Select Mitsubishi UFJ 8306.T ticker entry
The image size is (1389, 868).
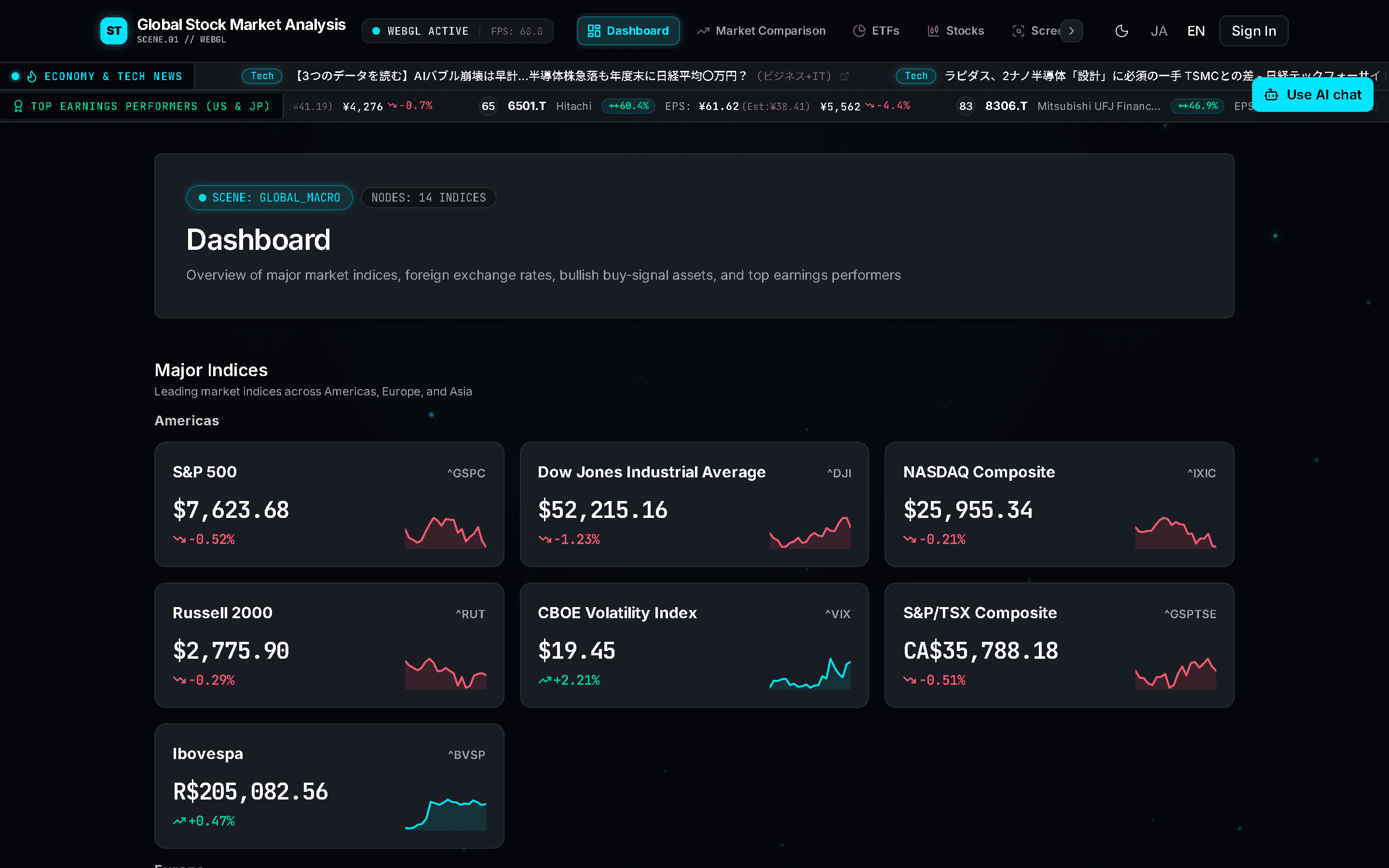pos(1105,106)
